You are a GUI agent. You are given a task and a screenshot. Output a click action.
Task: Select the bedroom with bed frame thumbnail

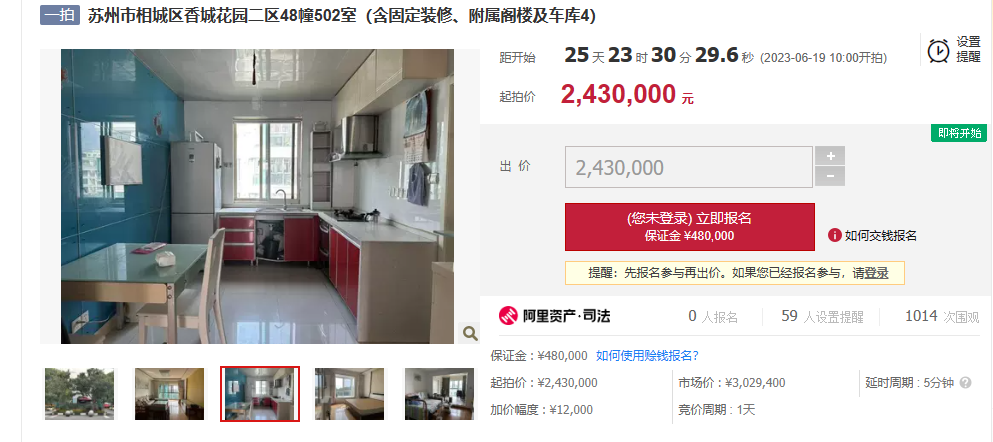click(x=350, y=394)
